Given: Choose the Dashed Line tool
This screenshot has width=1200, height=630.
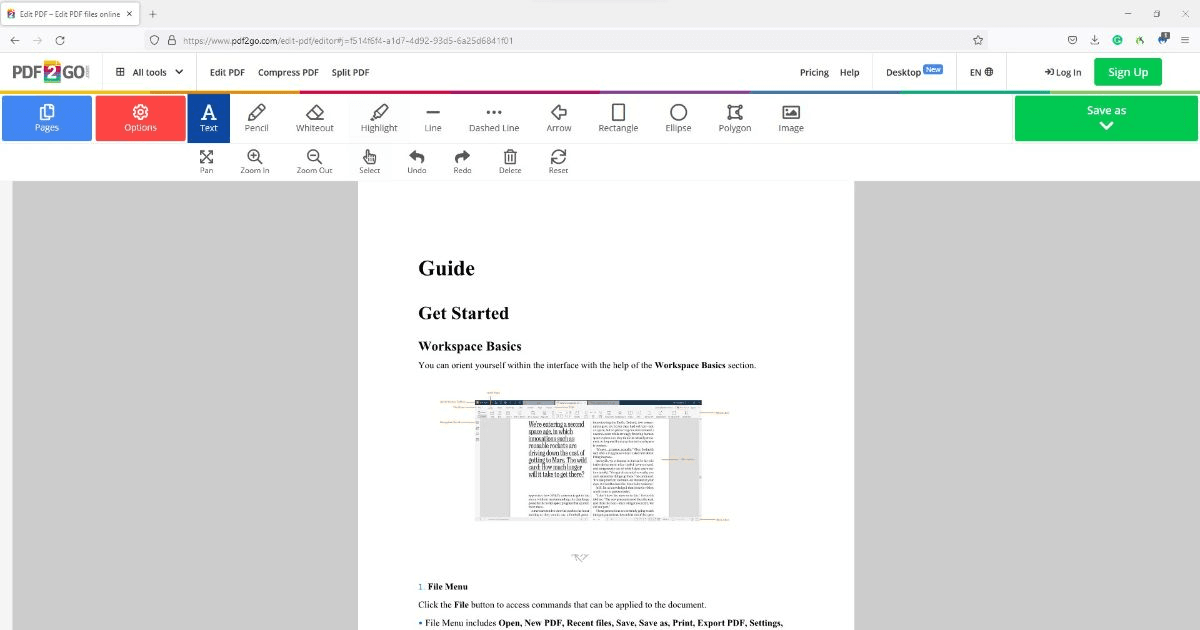Looking at the screenshot, I should pyautogui.click(x=494, y=118).
